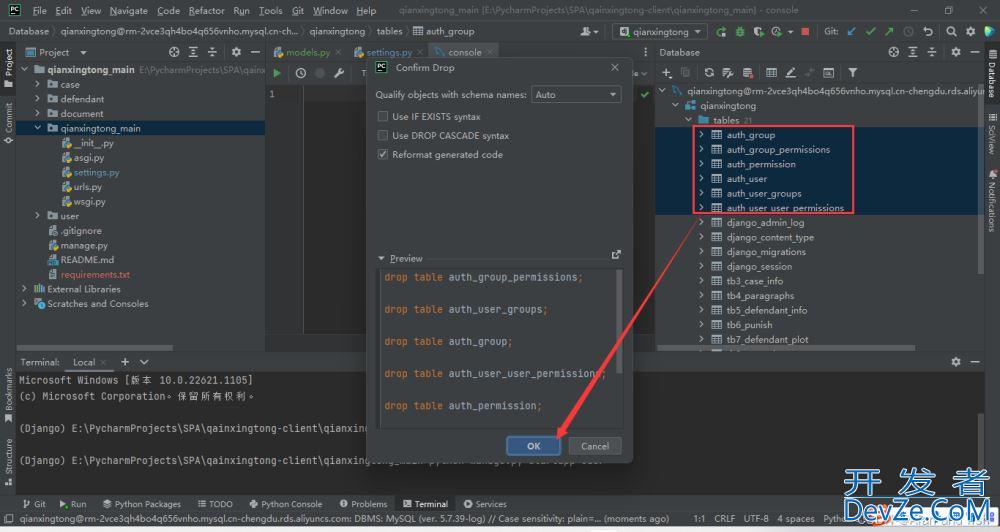Enable Use DROP CASCADE syntax checkbox
Image resolution: width=1000 pixels, height=532 pixels.
pos(383,135)
